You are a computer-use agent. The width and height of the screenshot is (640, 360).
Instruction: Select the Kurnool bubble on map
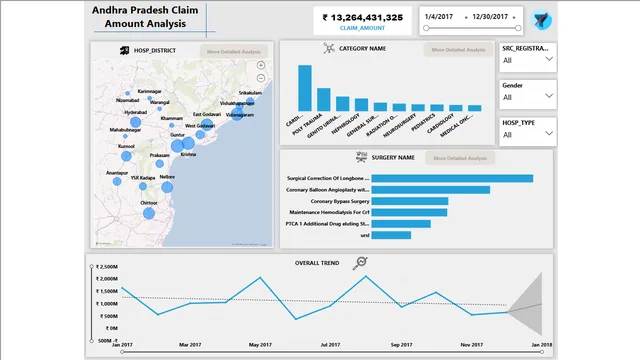126,156
